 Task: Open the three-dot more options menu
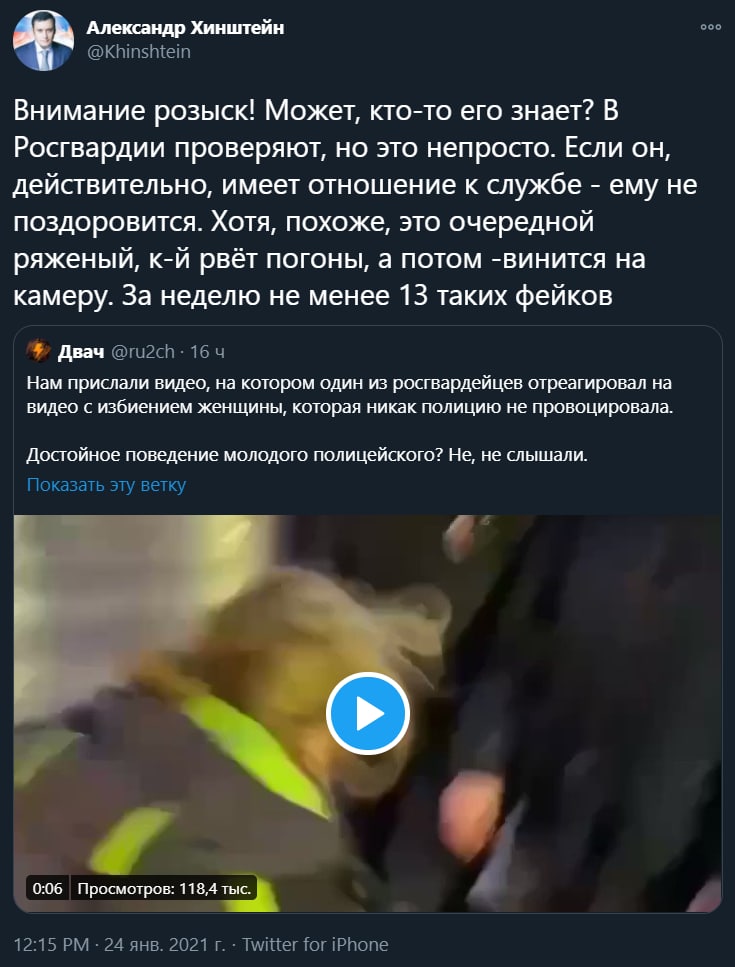[x=710, y=27]
